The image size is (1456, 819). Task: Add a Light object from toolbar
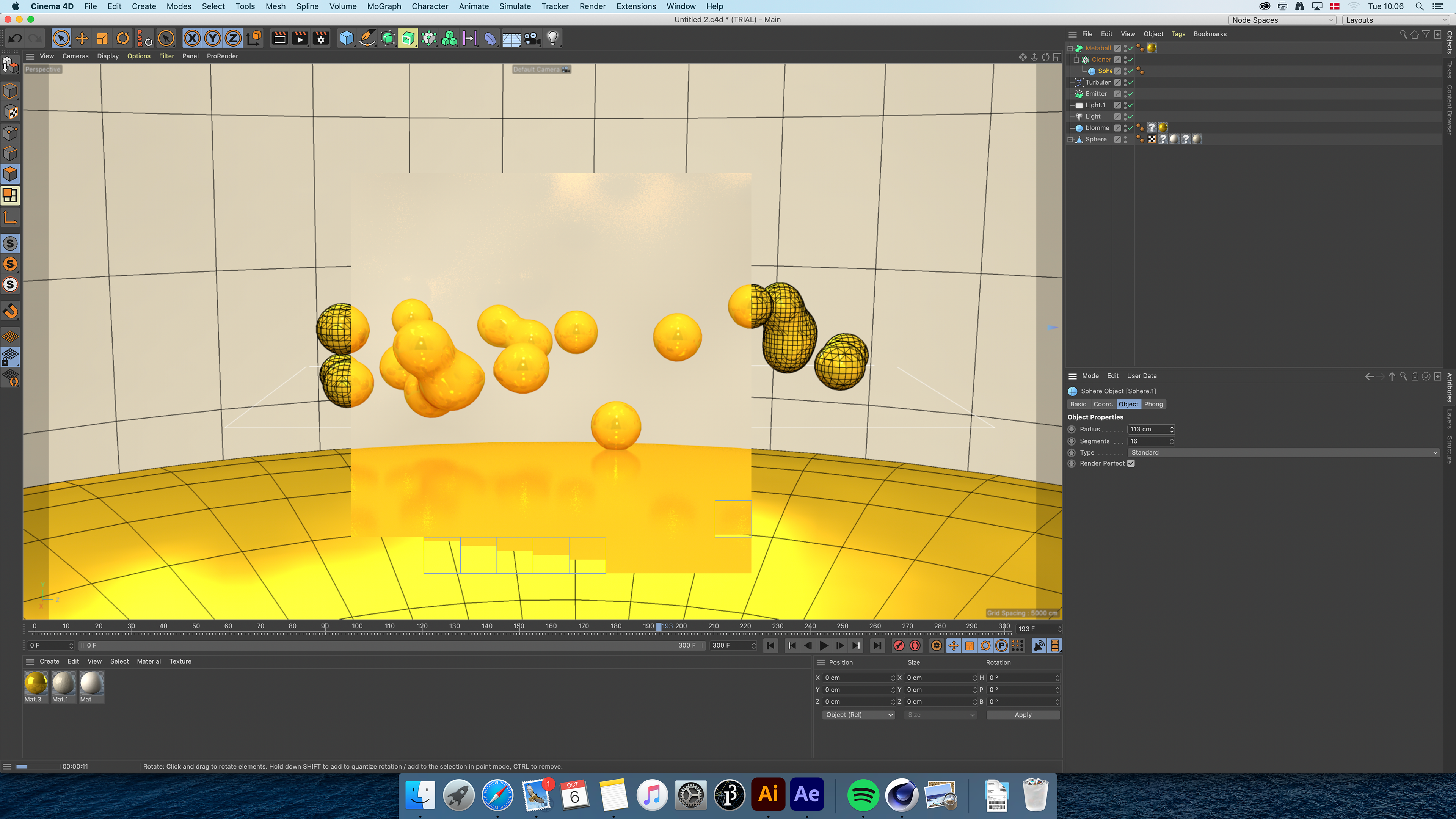(x=552, y=38)
